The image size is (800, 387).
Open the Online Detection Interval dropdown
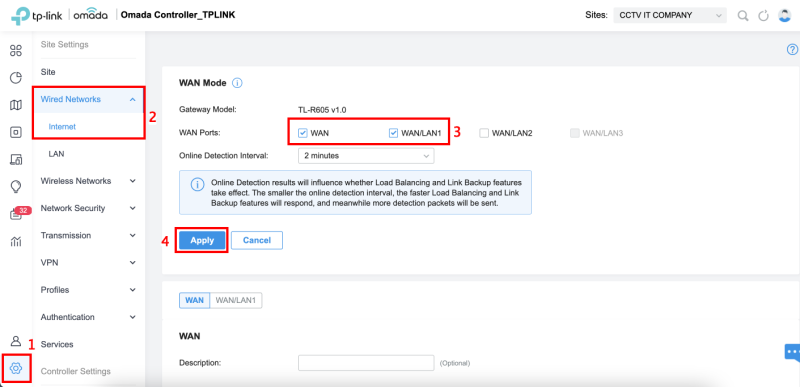click(x=366, y=156)
